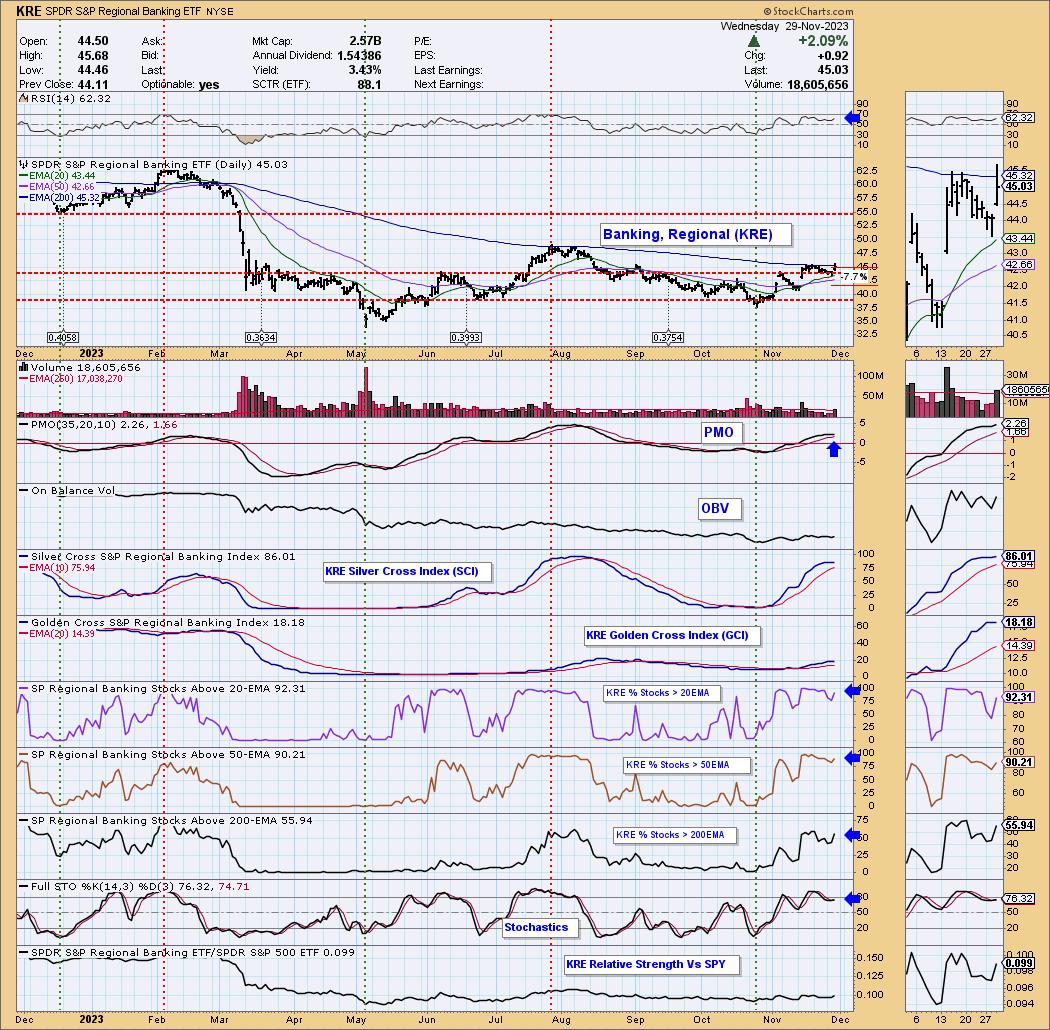Viewport: 1050px width, 1030px height.
Task: Click the EMA(50) 42.66 legend entry
Action: [58, 186]
